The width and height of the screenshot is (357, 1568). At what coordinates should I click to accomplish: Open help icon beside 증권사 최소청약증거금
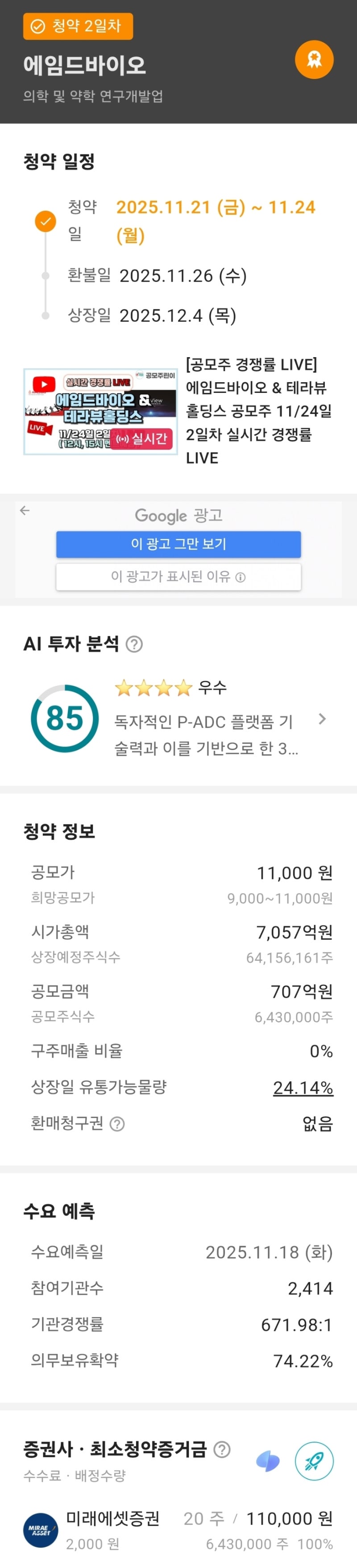(x=223, y=1449)
